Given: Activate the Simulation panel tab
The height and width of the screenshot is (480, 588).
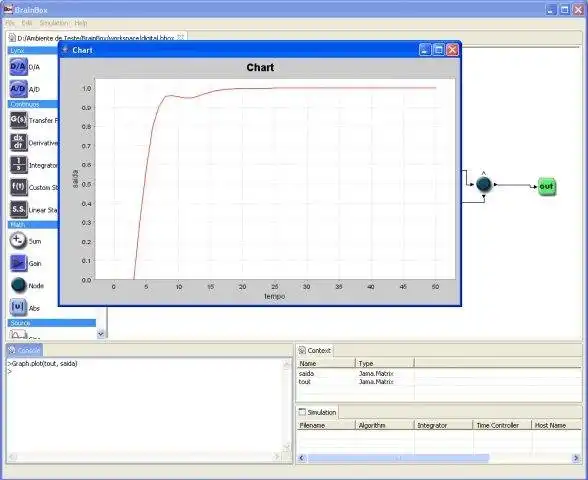Looking at the screenshot, I should 317,412.
